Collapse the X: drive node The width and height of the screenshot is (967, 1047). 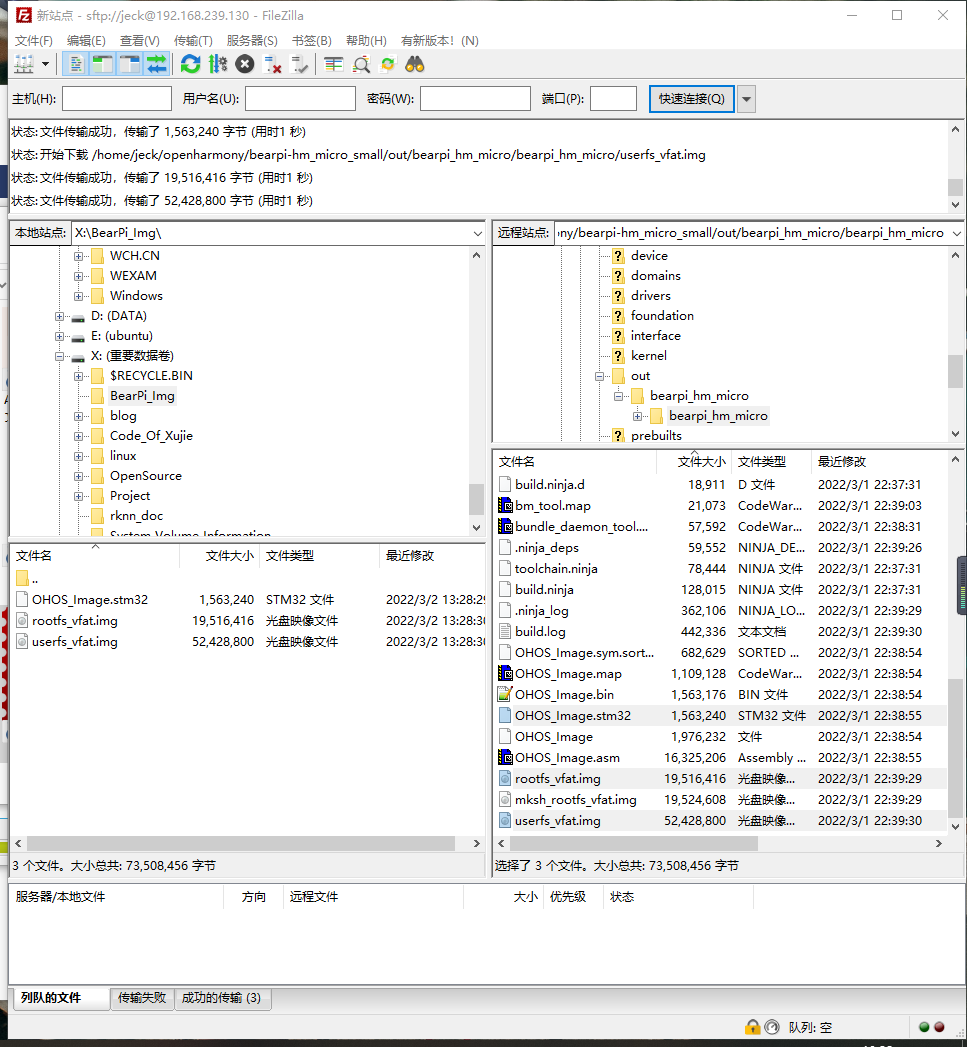pos(59,356)
